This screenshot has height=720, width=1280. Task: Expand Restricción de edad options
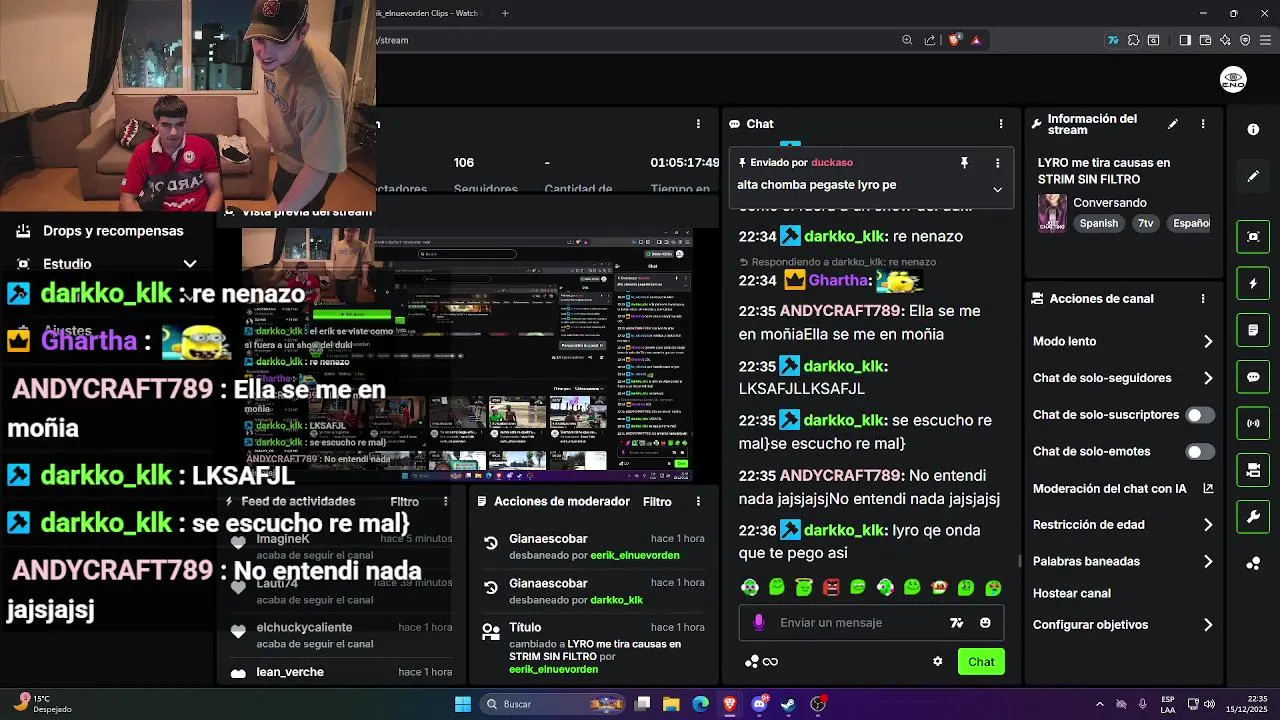1208,524
